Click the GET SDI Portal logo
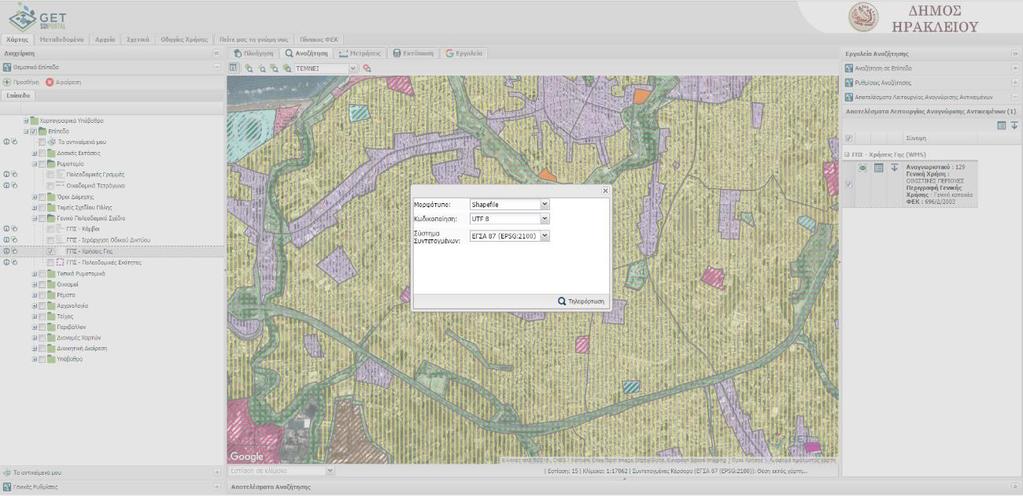This screenshot has height=496, width=1023. (x=37, y=18)
